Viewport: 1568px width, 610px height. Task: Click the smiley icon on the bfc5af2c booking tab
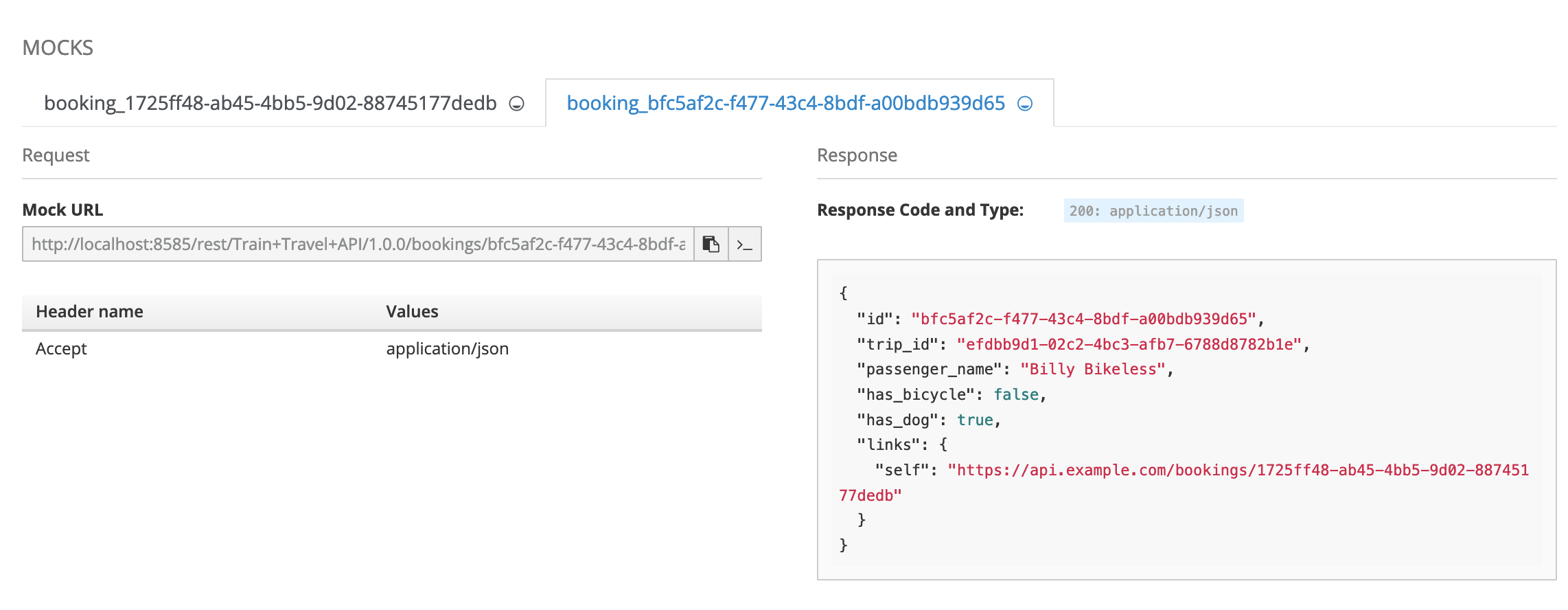tap(1024, 104)
